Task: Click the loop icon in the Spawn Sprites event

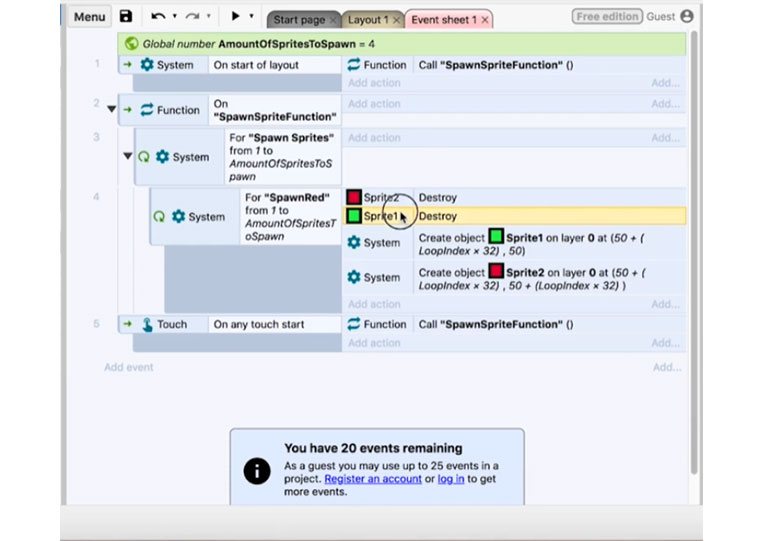Action: [x=144, y=157]
